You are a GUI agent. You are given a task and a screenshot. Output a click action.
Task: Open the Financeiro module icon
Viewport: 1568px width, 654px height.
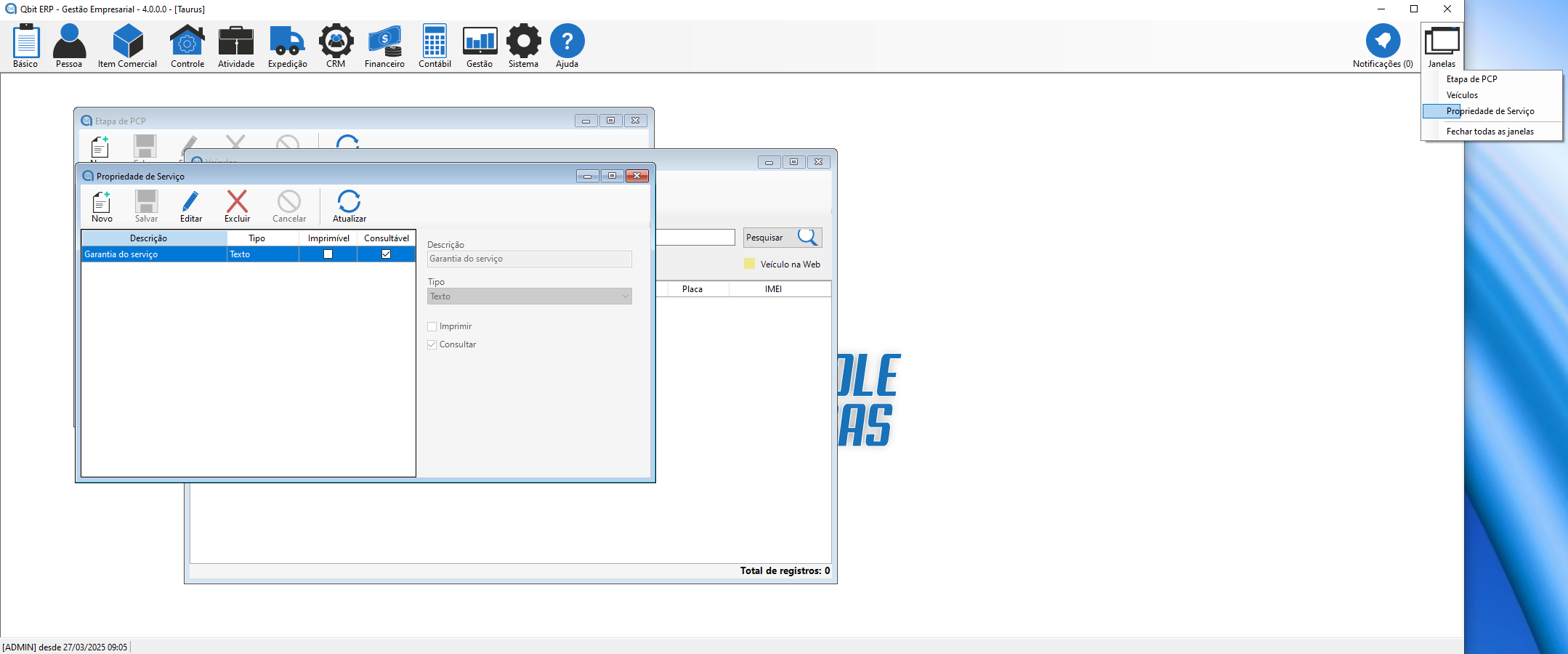[x=384, y=41]
